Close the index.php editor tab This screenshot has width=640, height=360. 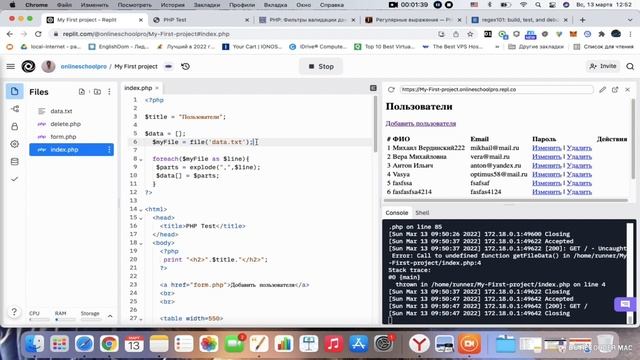[157, 88]
